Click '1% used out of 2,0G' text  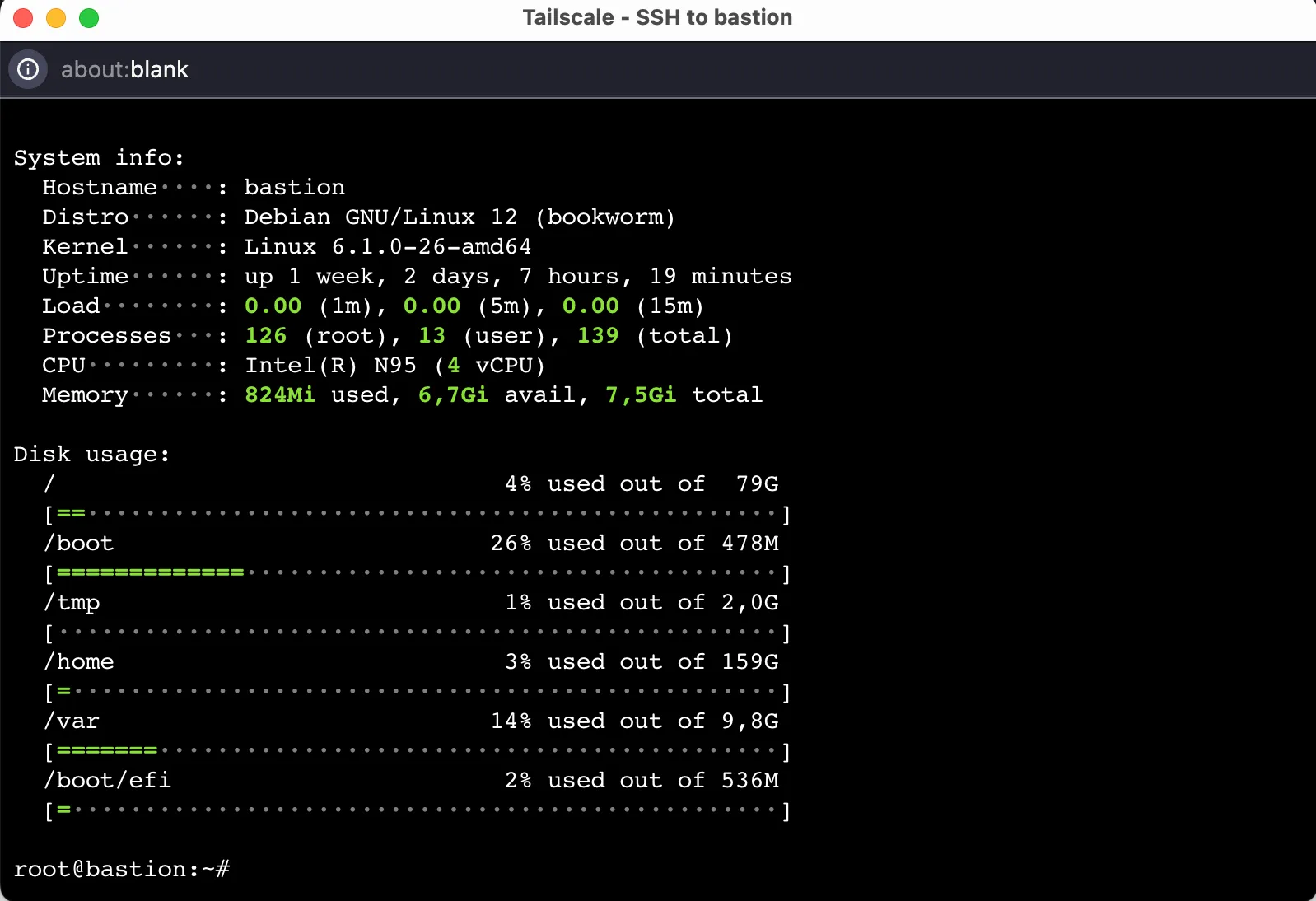642,603
